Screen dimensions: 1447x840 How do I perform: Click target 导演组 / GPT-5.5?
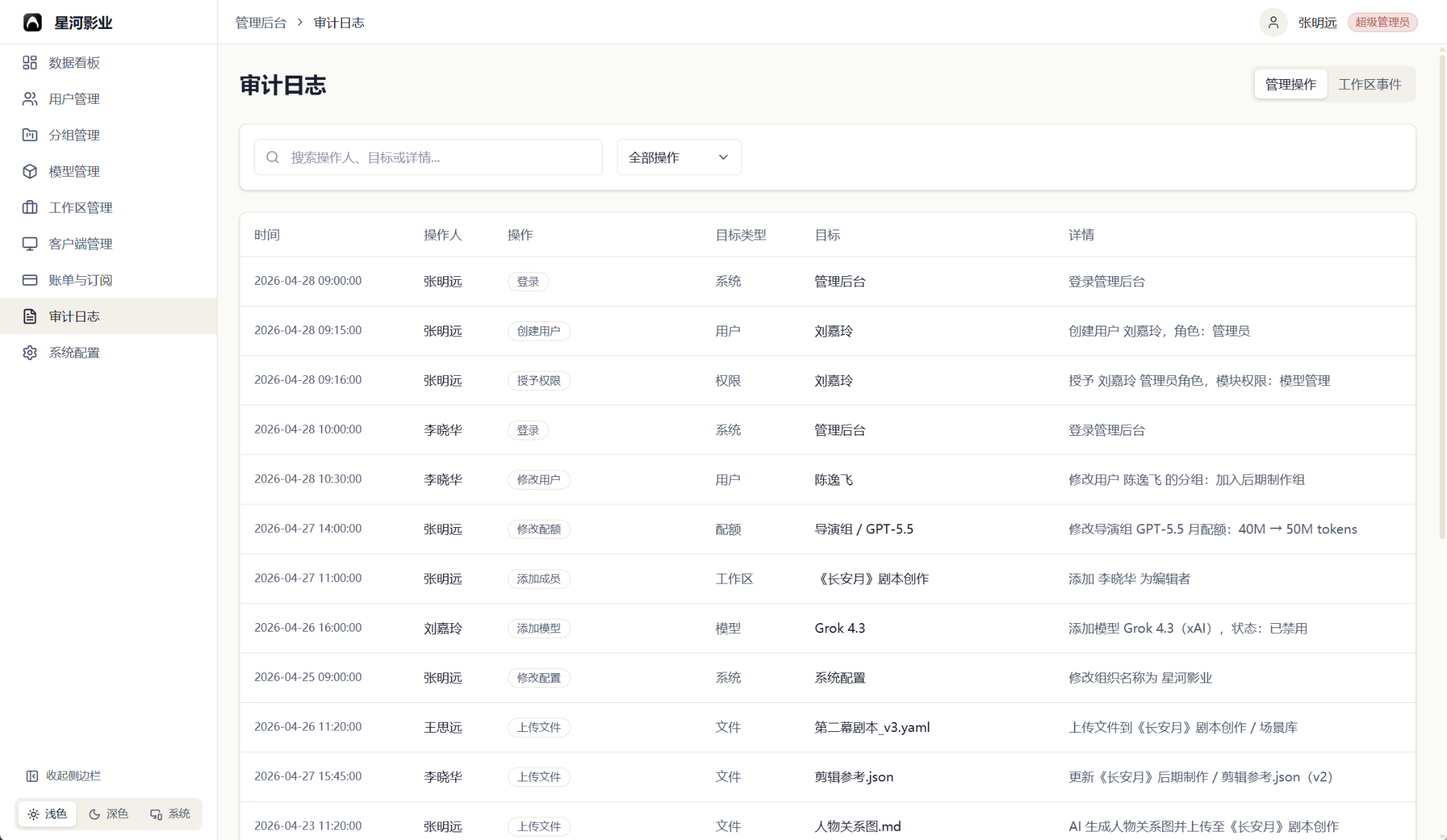point(863,529)
